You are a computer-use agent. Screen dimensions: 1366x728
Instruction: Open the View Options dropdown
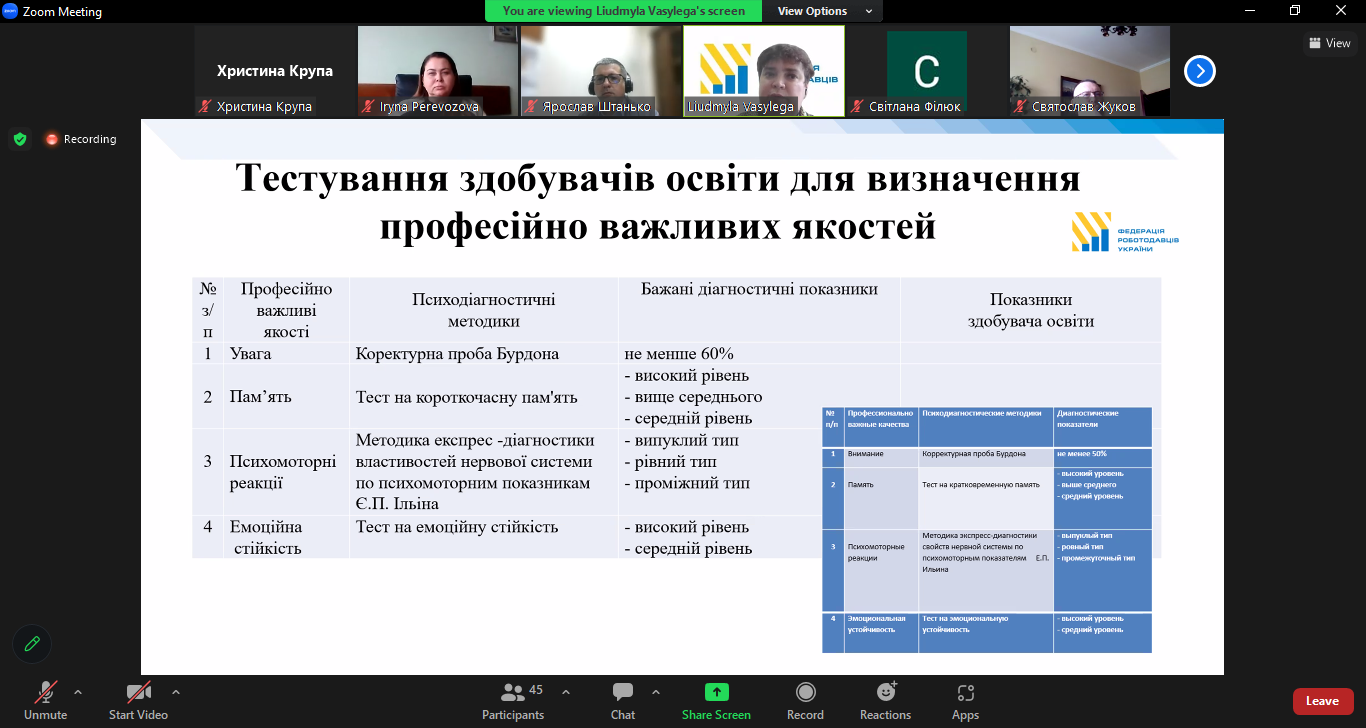(x=824, y=11)
